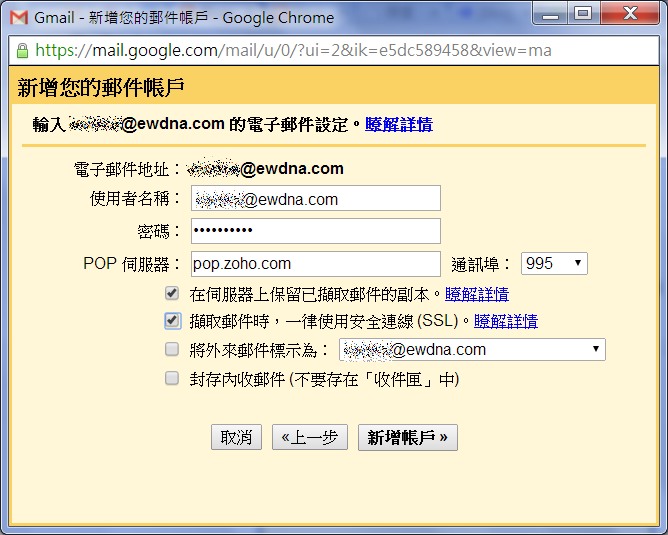Uncheck 在伺服器上保留已擷取郵件的副本

(x=172, y=293)
